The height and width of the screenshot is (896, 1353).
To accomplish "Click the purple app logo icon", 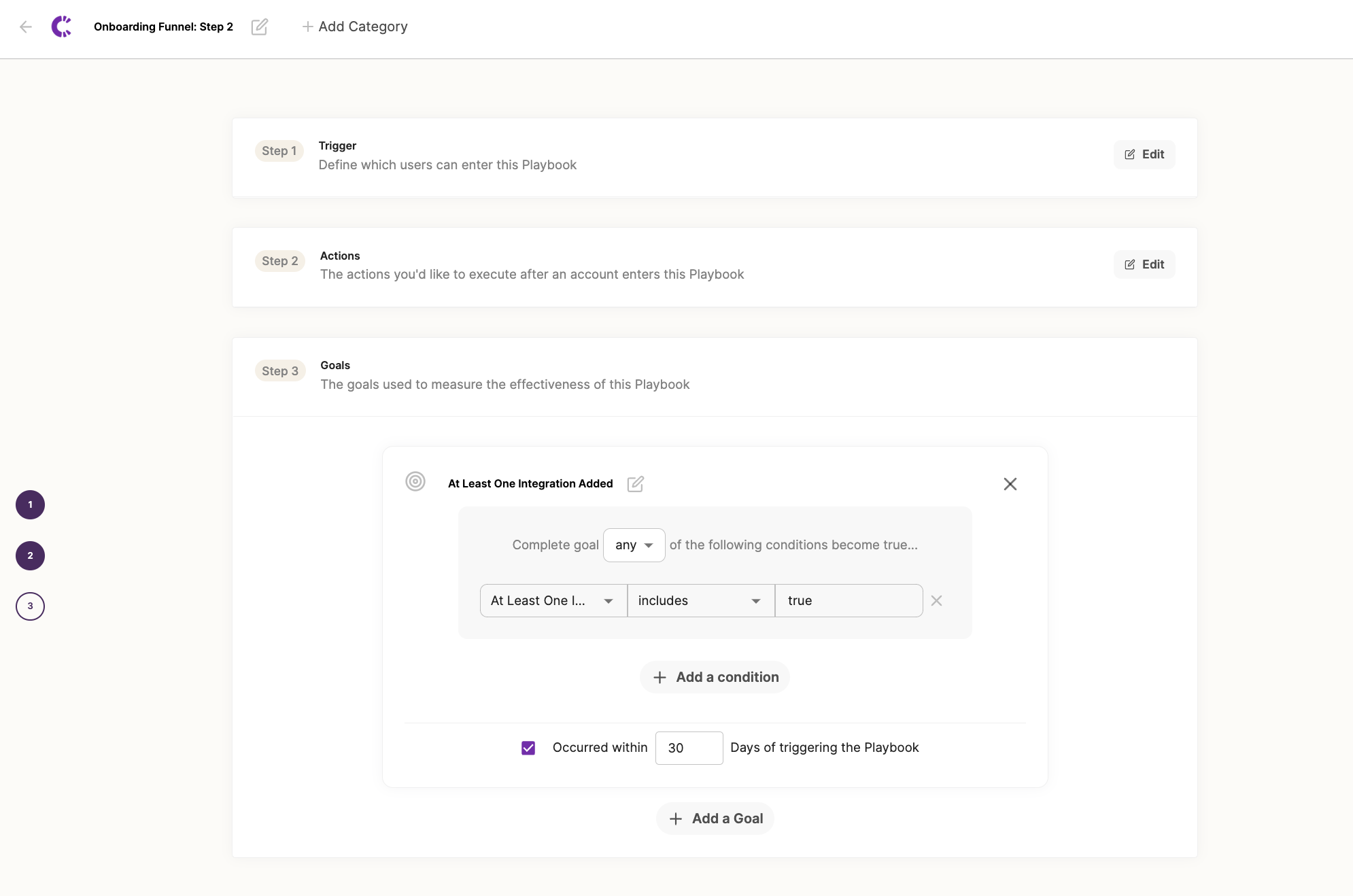I will pyautogui.click(x=61, y=27).
